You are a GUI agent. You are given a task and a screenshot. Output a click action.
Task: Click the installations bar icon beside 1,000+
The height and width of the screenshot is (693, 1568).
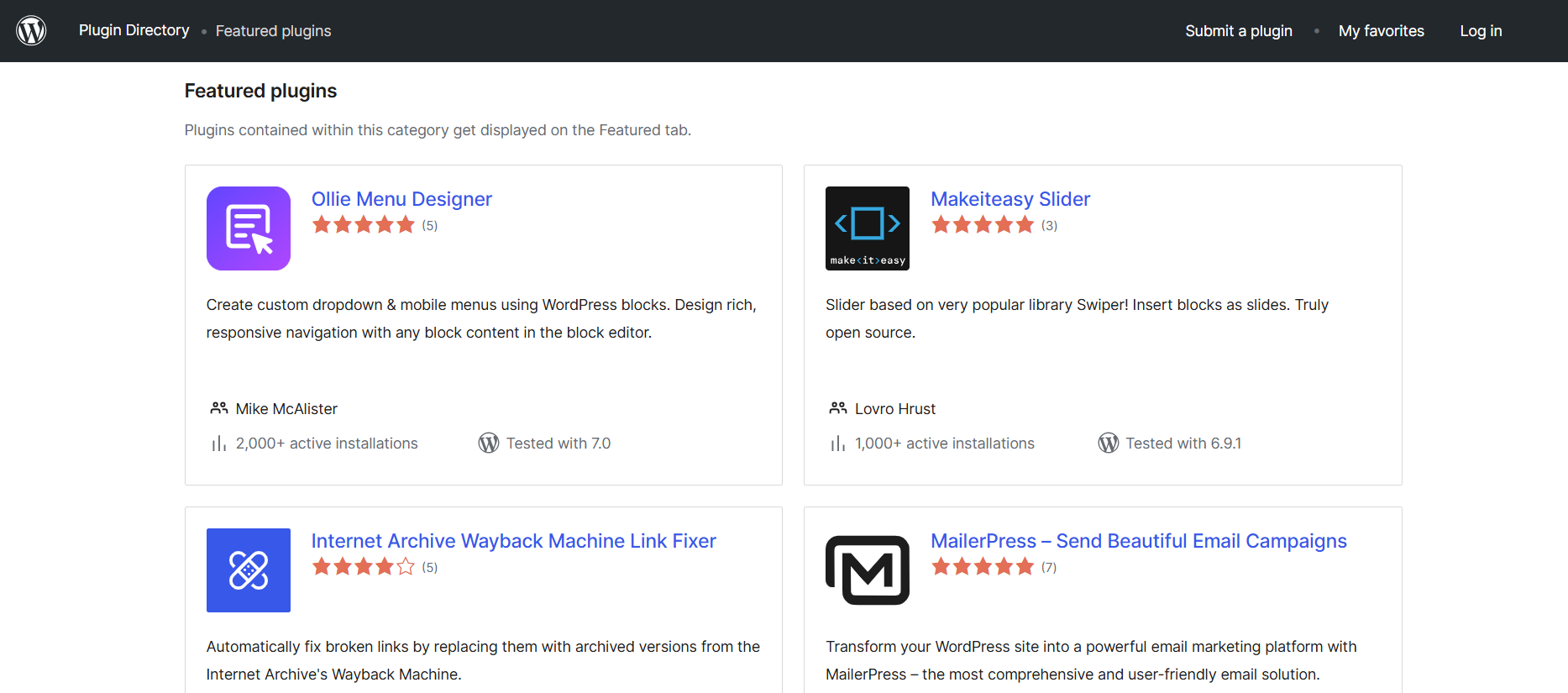click(x=837, y=444)
